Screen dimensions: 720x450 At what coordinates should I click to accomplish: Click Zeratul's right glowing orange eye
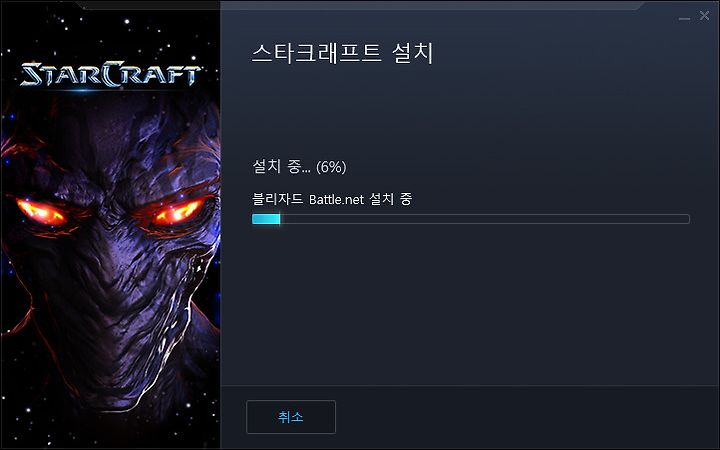coord(178,212)
